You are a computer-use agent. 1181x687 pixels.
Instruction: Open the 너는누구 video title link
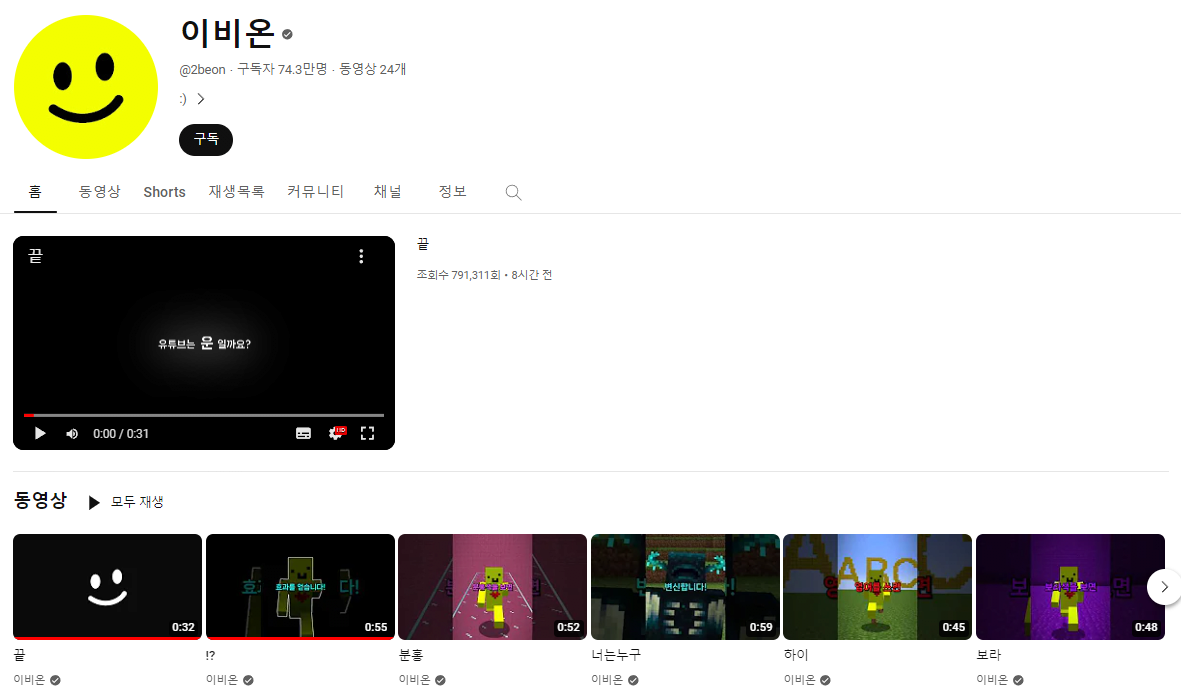[x=616, y=655]
